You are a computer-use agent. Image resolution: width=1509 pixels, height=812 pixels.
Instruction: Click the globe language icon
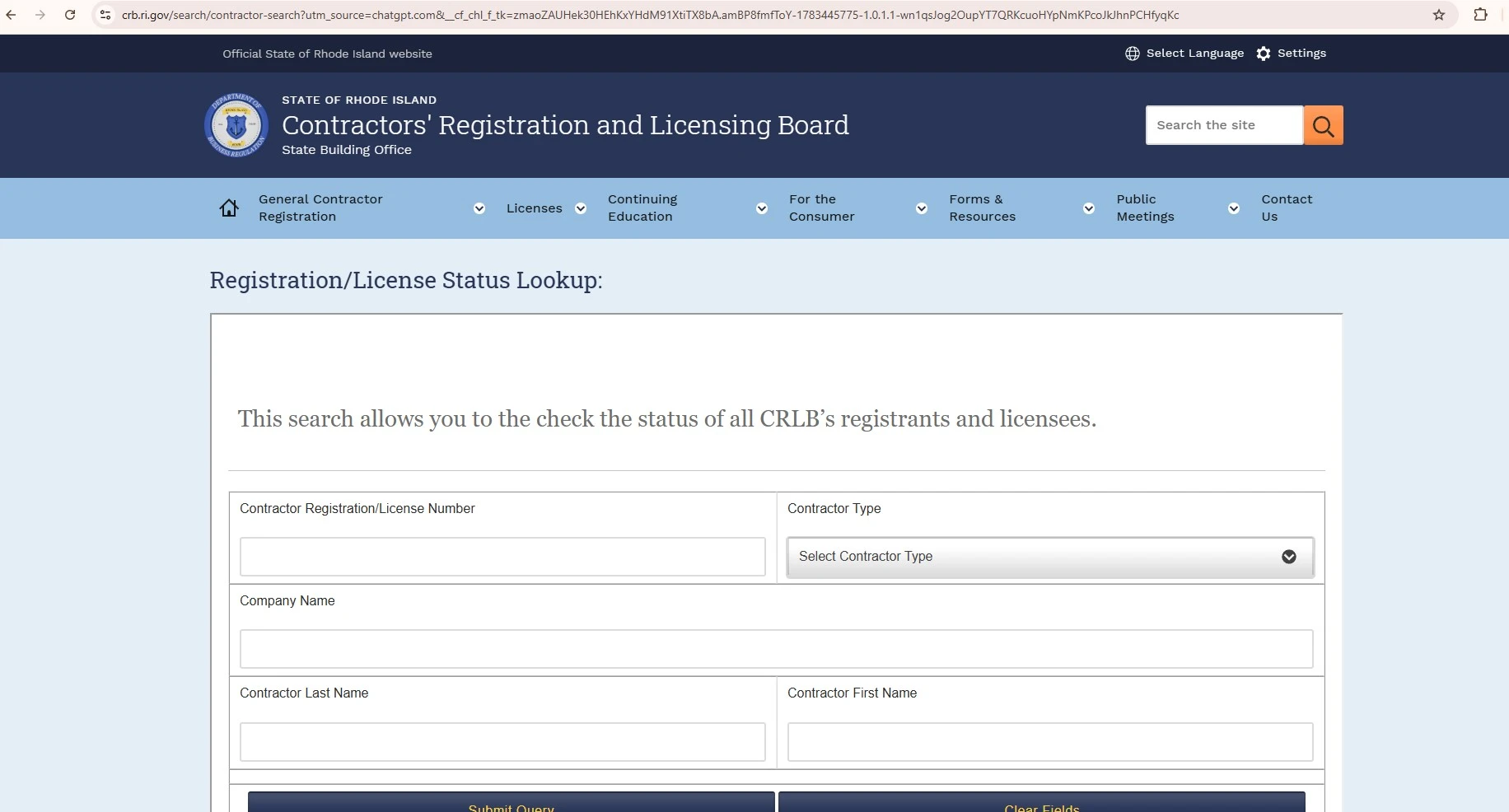tap(1132, 54)
